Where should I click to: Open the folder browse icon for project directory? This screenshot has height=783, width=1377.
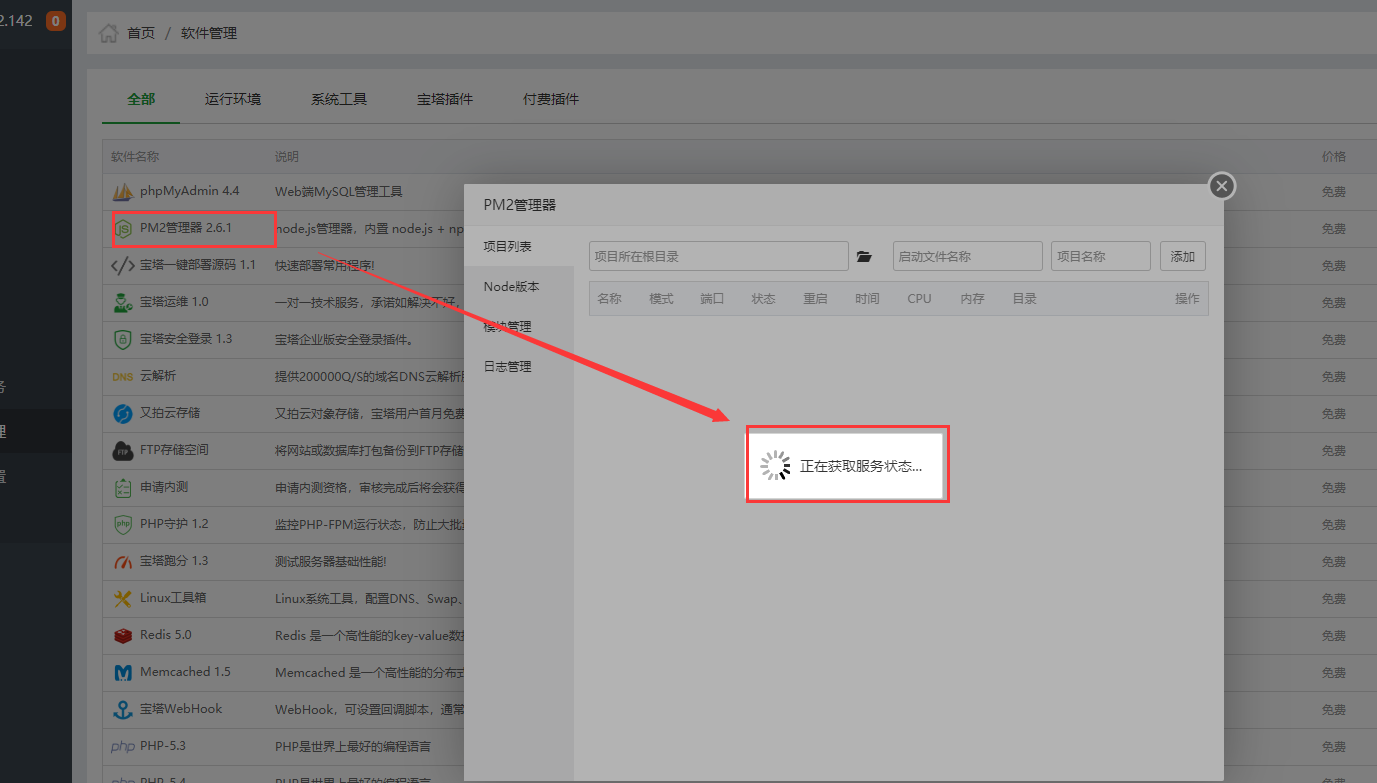coord(865,257)
